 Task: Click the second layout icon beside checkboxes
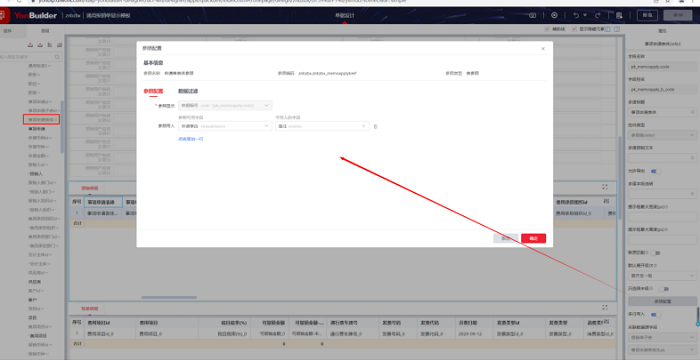pos(617,29)
